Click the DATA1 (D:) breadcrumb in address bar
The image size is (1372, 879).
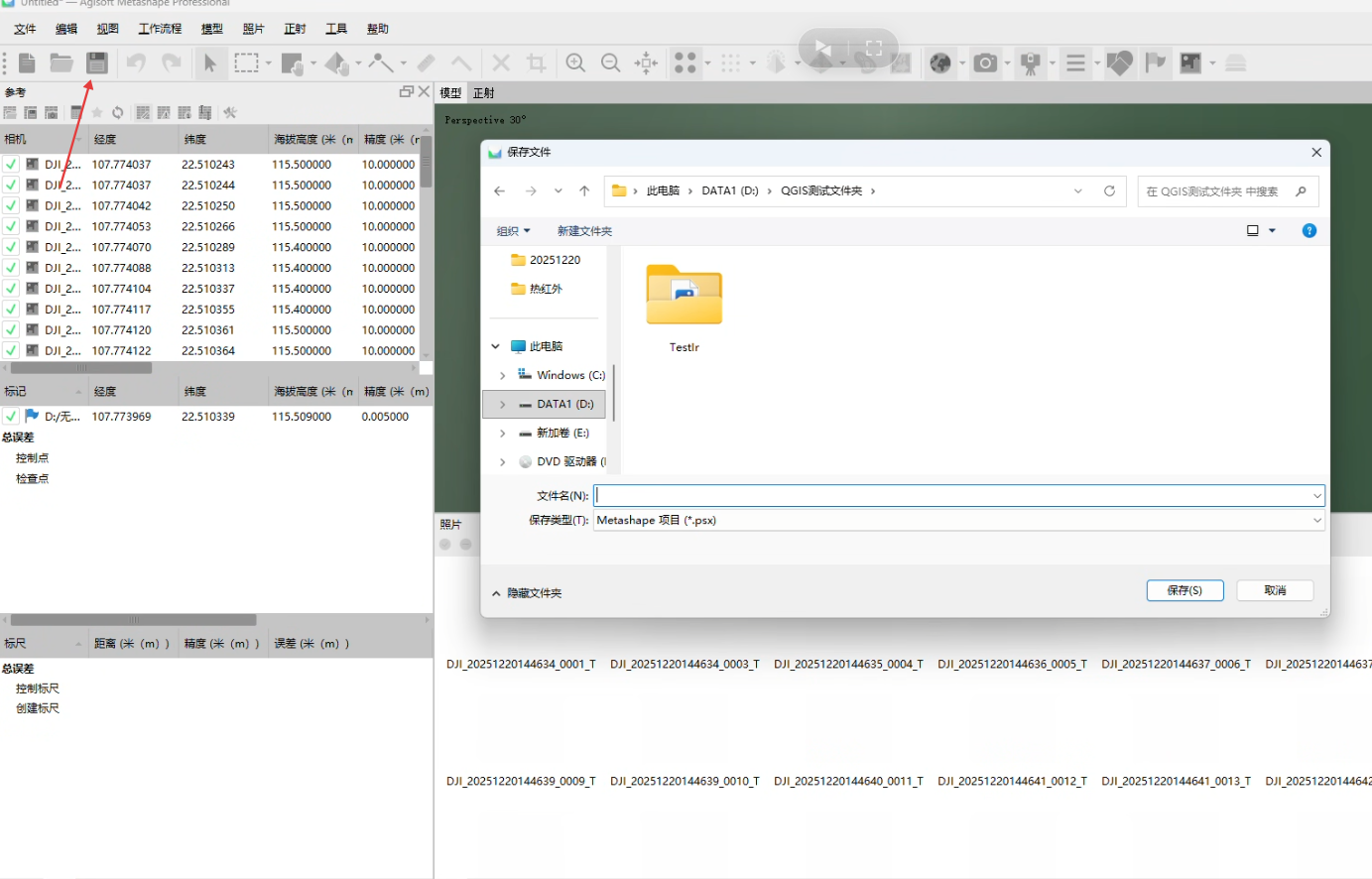pos(729,191)
